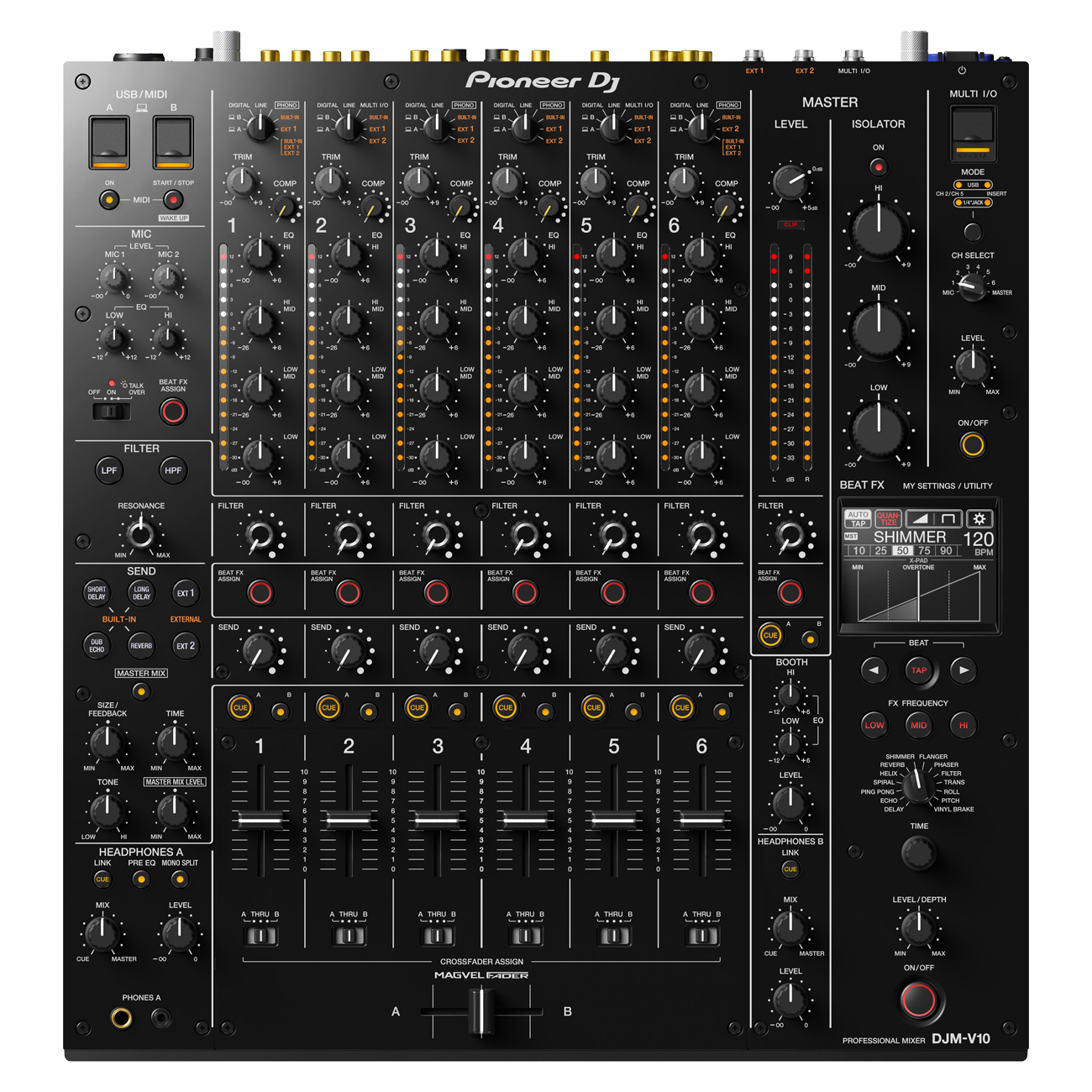Assign Beat FX to channel 3

point(437,593)
